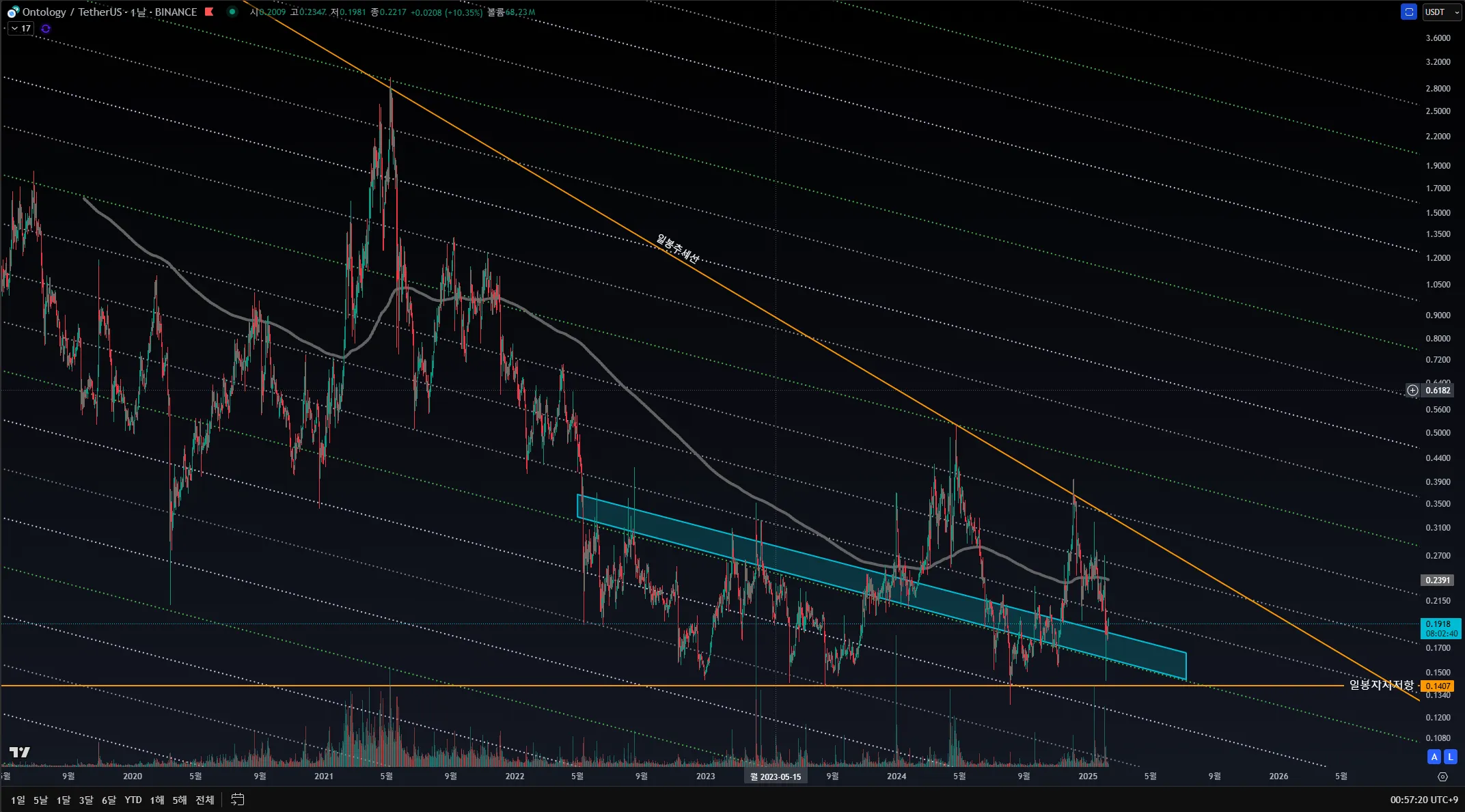This screenshot has width=1465, height=812.
Task: Click the gray 0.2391 moving average label
Action: tap(1438, 580)
